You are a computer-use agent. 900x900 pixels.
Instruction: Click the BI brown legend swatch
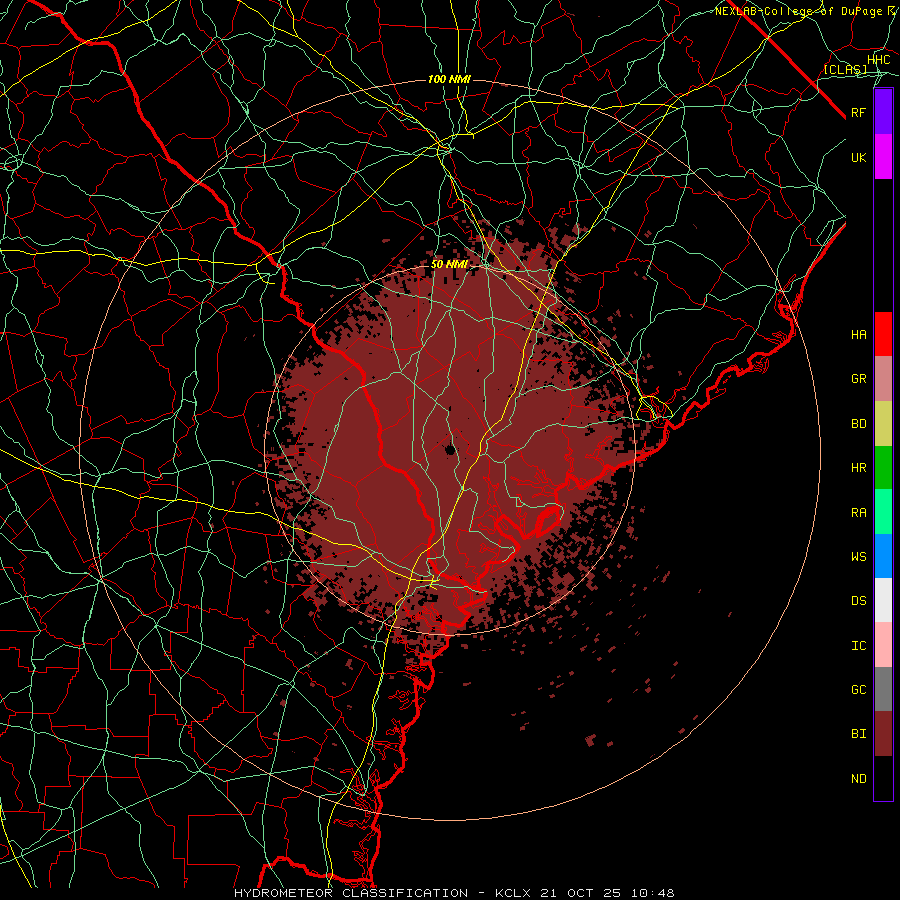[x=883, y=734]
